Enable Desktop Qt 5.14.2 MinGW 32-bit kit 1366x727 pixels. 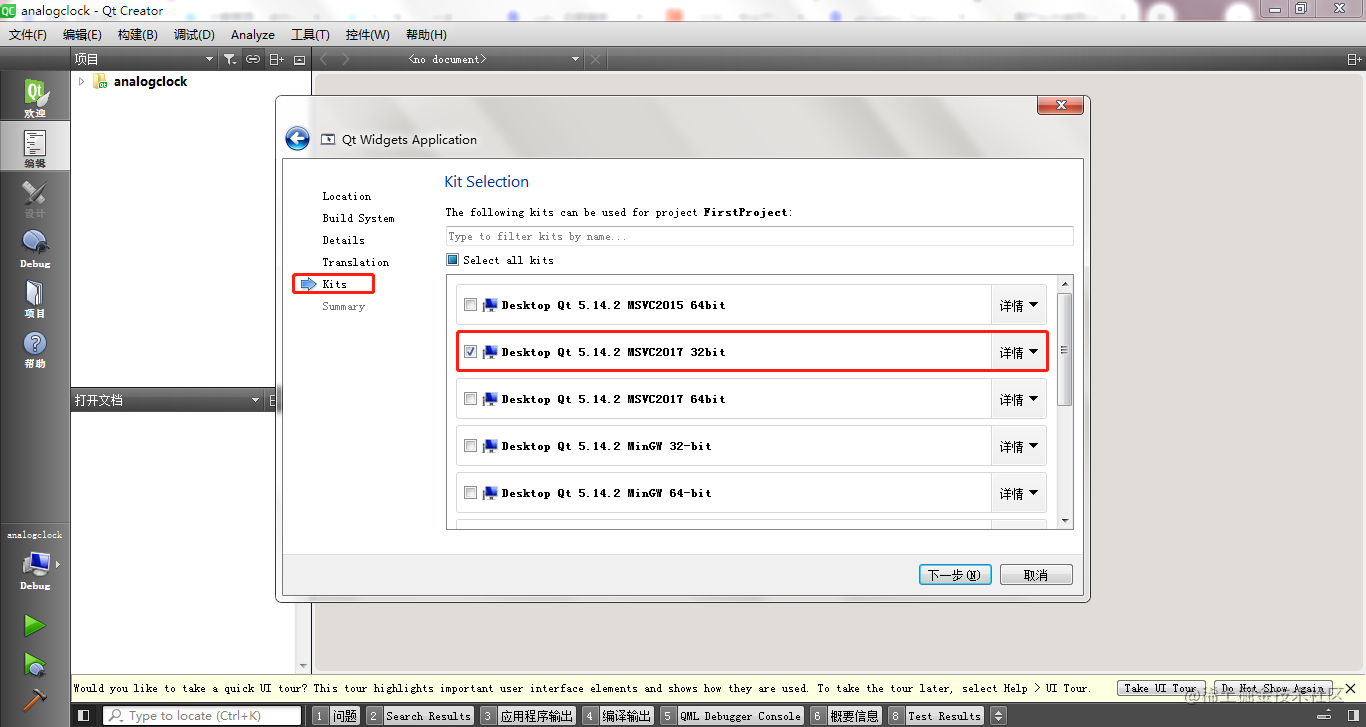(470, 446)
